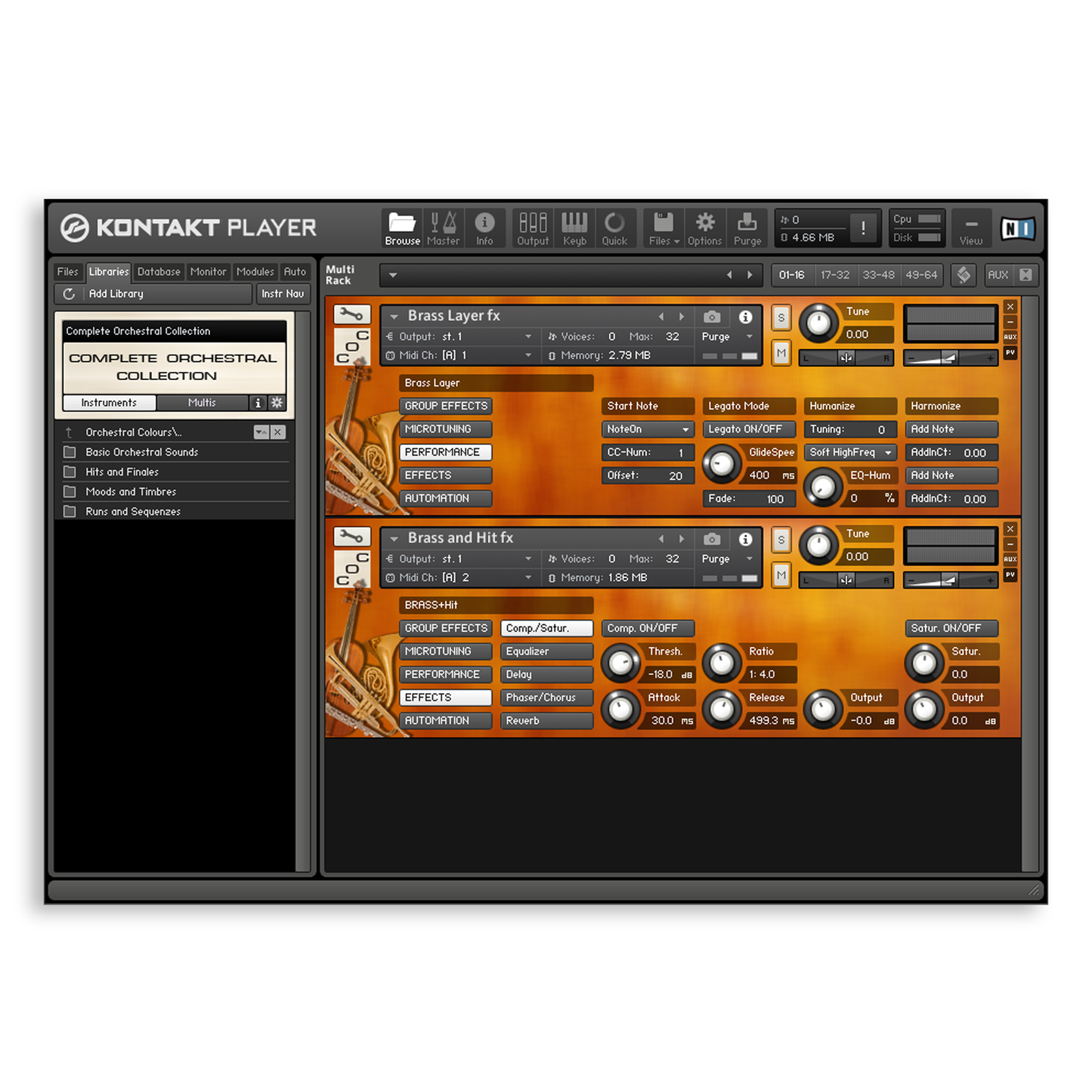
Task: Select the Phaser/Chorus effect button
Action: click(546, 697)
